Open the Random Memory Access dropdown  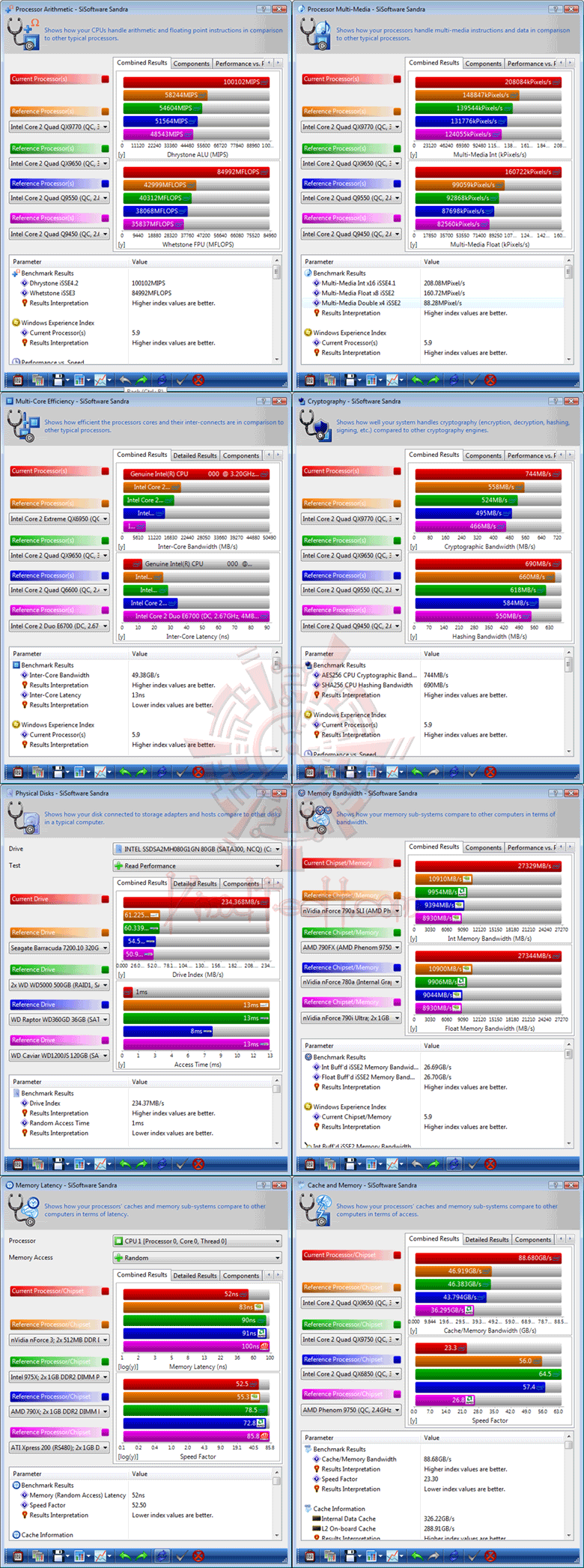click(x=198, y=1258)
